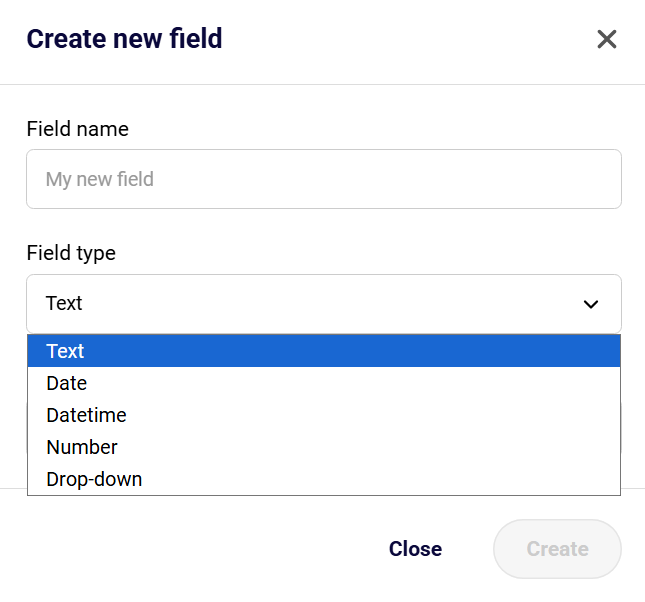Cancel the dialog using Close text button
This screenshot has width=645, height=602.
point(415,549)
